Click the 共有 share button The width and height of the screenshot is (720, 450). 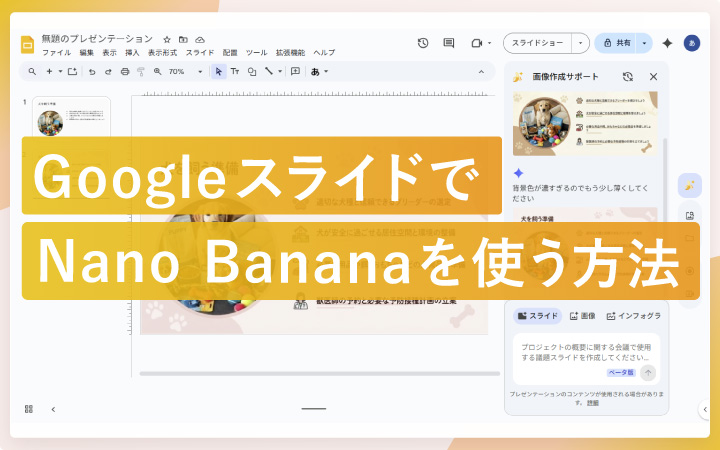point(615,43)
